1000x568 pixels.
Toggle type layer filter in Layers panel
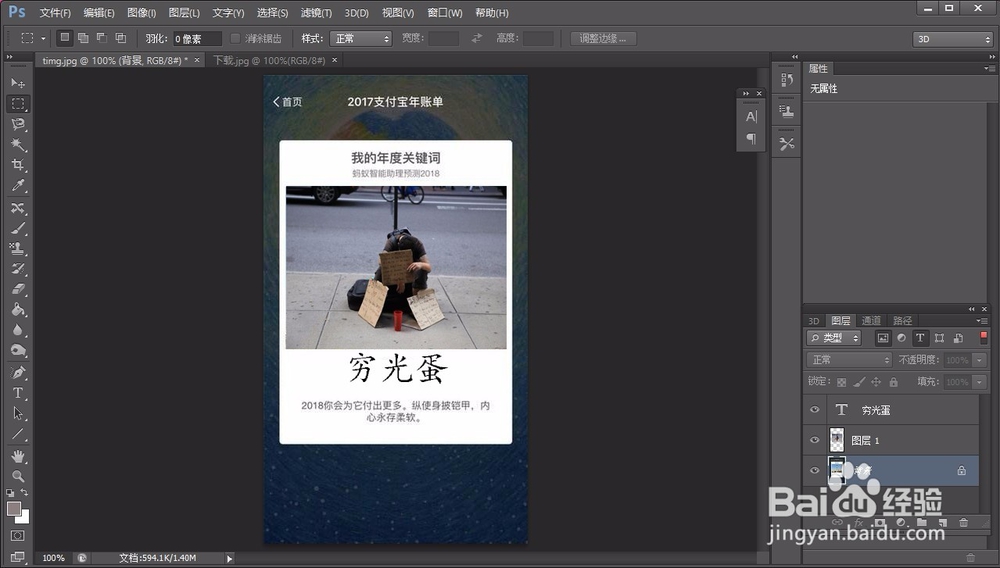point(920,338)
